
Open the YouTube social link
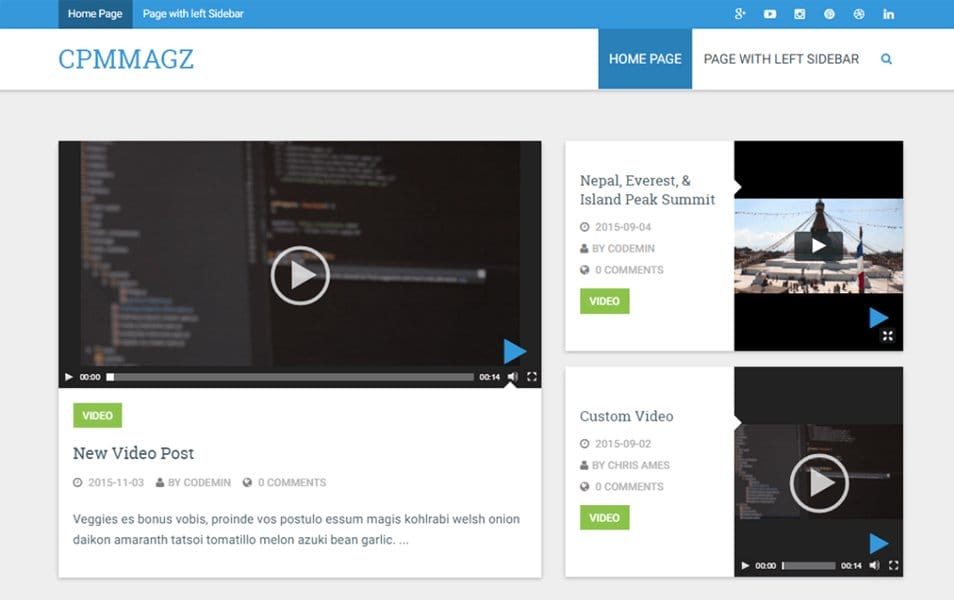(770, 14)
